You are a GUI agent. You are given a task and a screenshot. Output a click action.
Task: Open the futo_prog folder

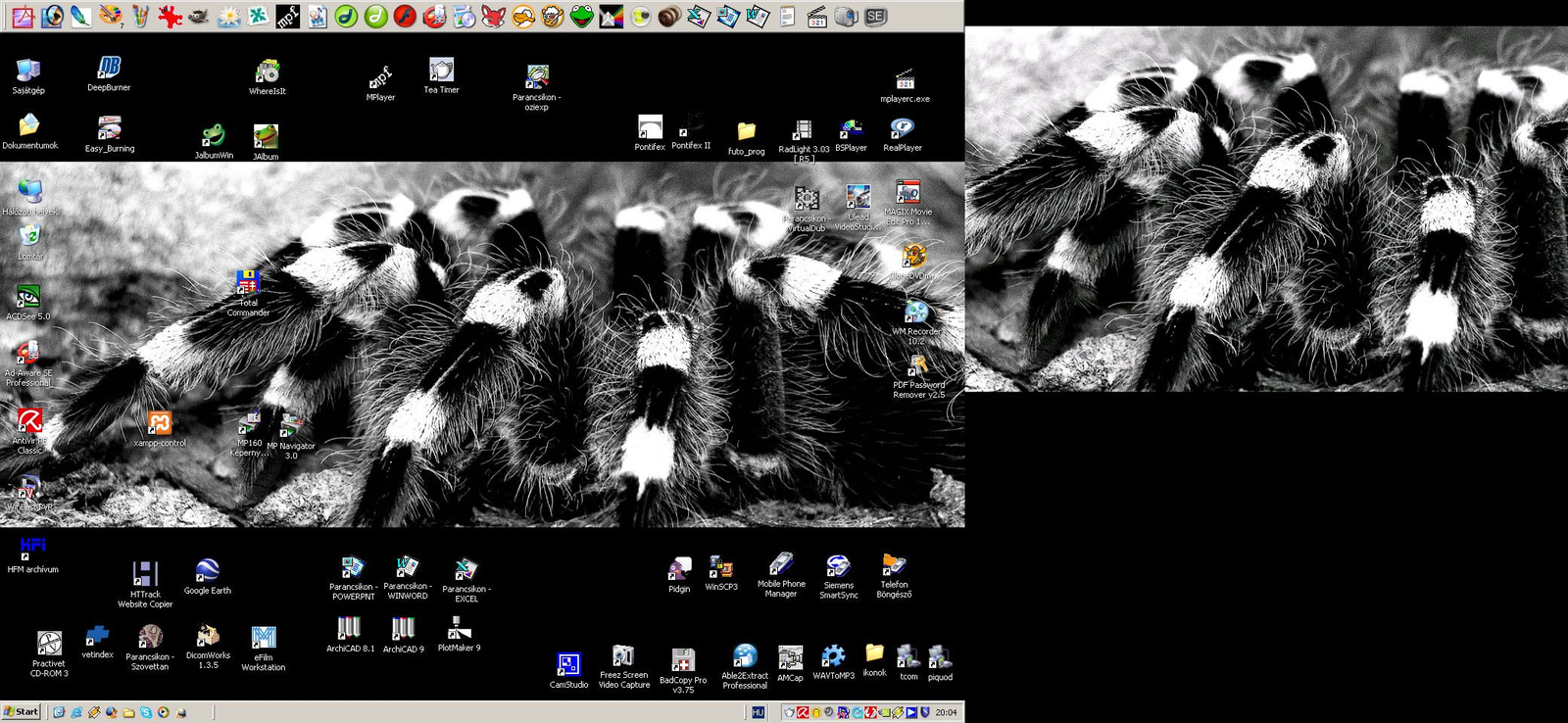click(746, 138)
